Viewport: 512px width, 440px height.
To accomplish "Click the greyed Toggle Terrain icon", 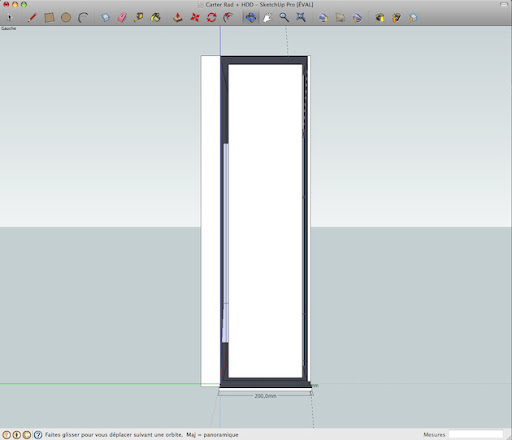I will [x=340, y=17].
